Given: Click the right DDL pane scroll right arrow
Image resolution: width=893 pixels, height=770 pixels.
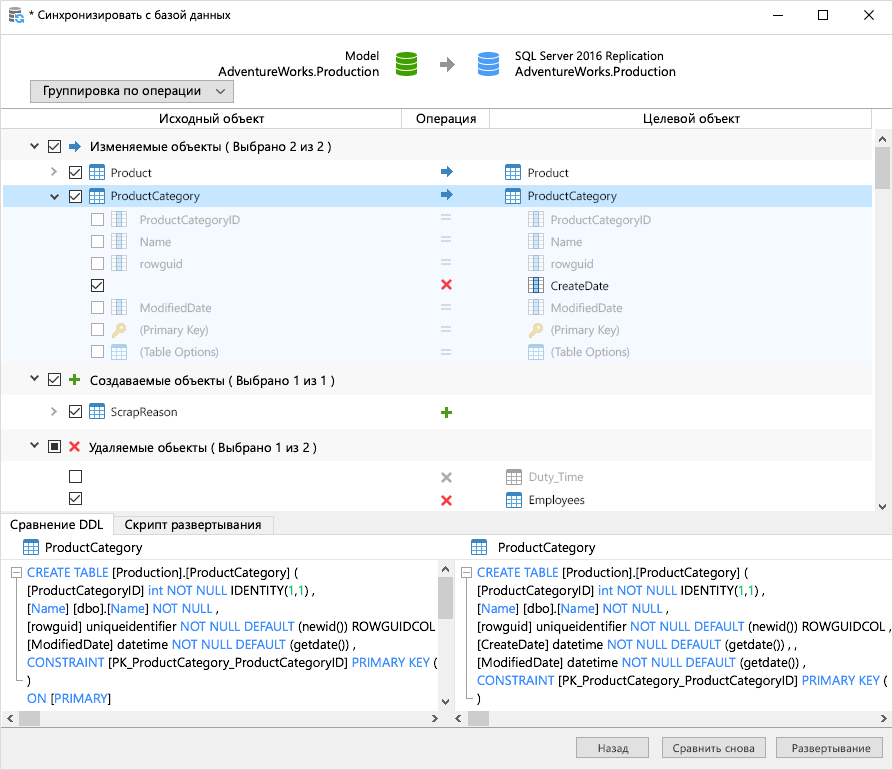Looking at the screenshot, I should coord(883,719).
